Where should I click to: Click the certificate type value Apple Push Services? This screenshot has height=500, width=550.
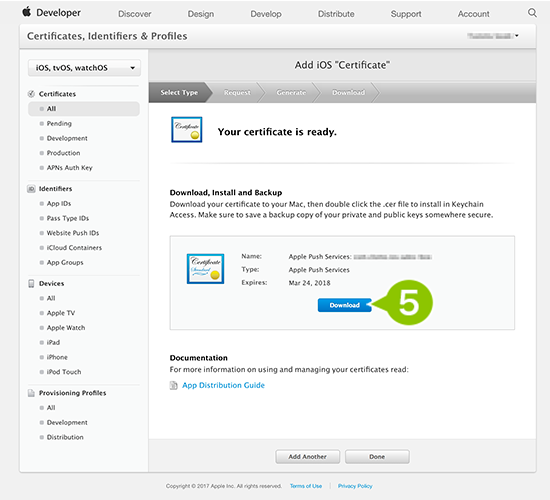coord(319,270)
